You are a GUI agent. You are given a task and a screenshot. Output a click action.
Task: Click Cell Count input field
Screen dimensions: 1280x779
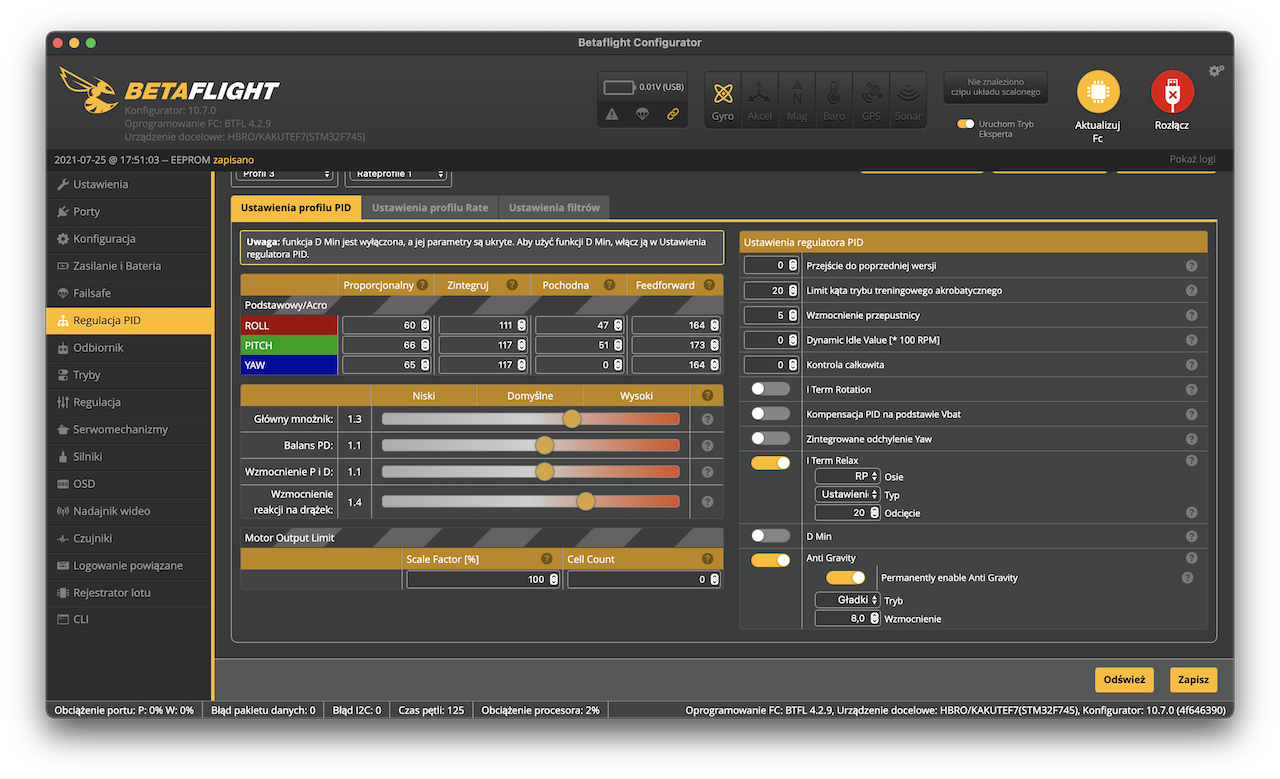pos(644,580)
